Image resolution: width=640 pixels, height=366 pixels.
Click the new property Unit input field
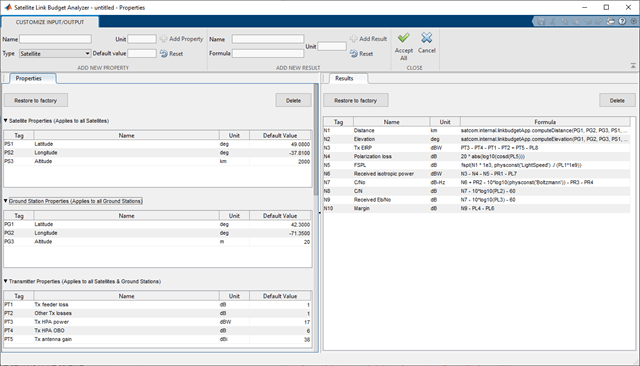coord(142,39)
